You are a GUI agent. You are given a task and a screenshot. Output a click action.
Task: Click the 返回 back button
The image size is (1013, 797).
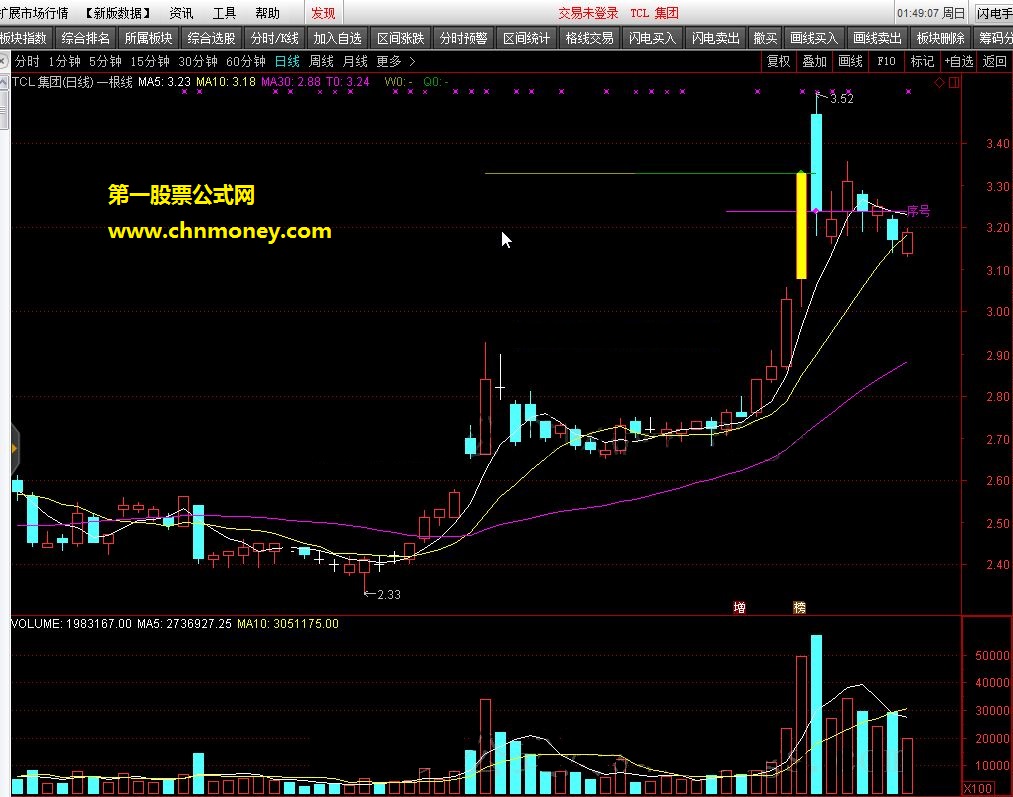(x=994, y=61)
